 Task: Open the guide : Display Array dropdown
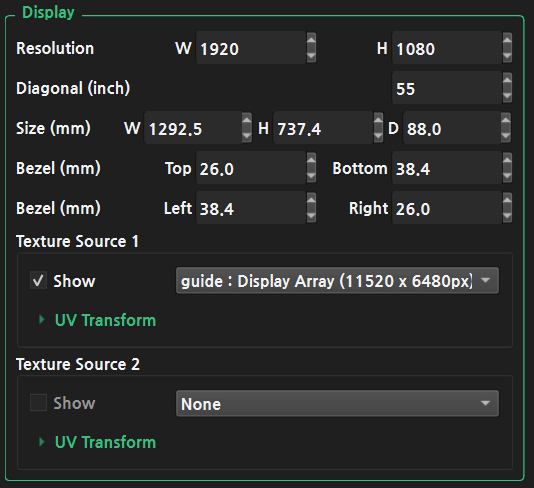coord(337,281)
